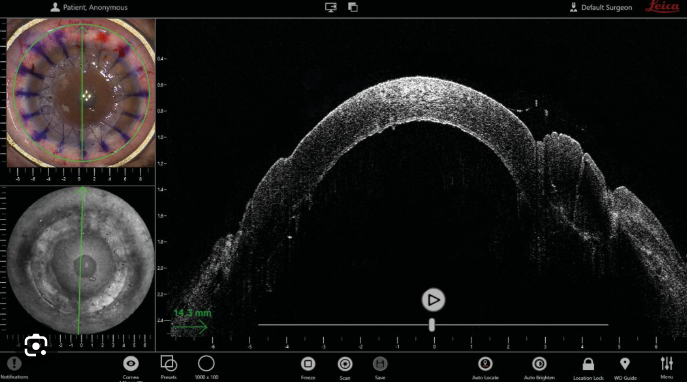Click the color surgical eye view thumbnail

81,93
